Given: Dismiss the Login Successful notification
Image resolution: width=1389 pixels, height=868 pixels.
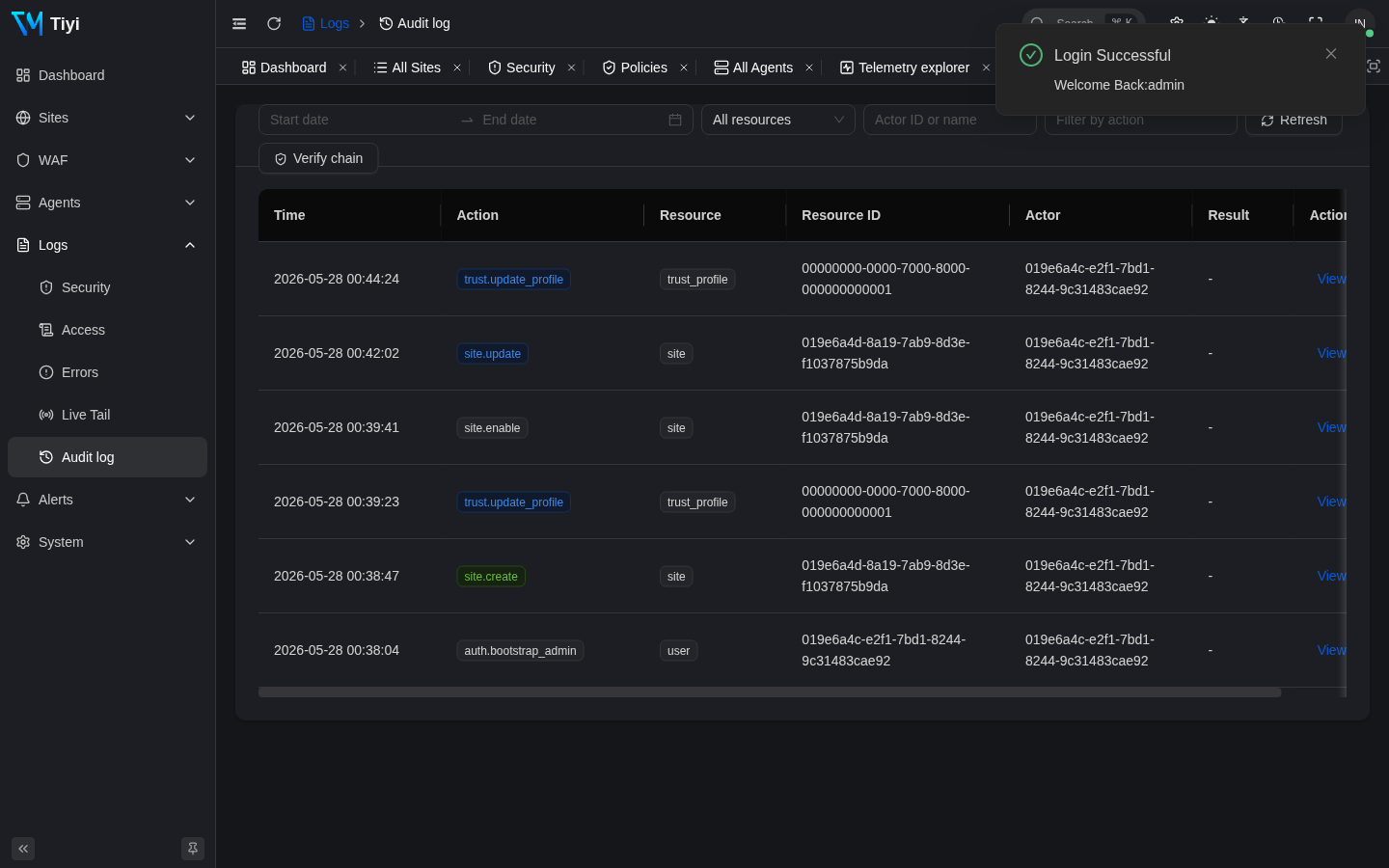Looking at the screenshot, I should (1331, 54).
